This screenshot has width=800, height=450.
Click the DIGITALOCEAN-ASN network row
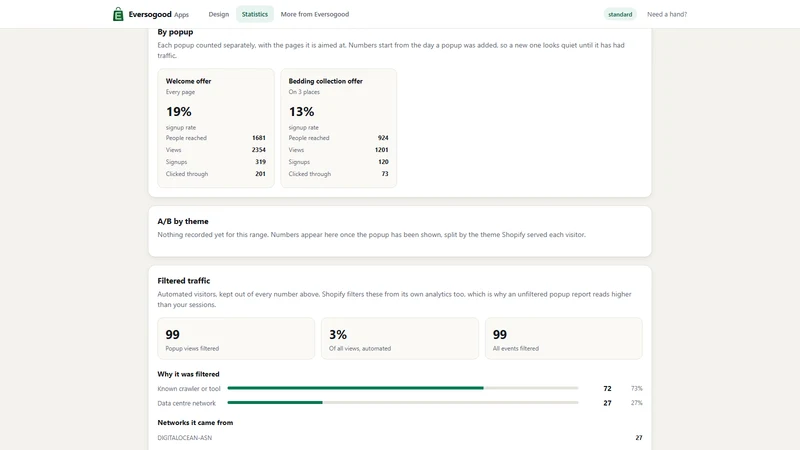tap(400, 438)
